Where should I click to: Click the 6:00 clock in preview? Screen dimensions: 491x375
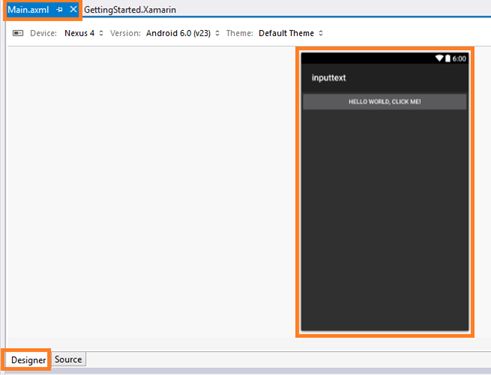pyautogui.click(x=459, y=59)
